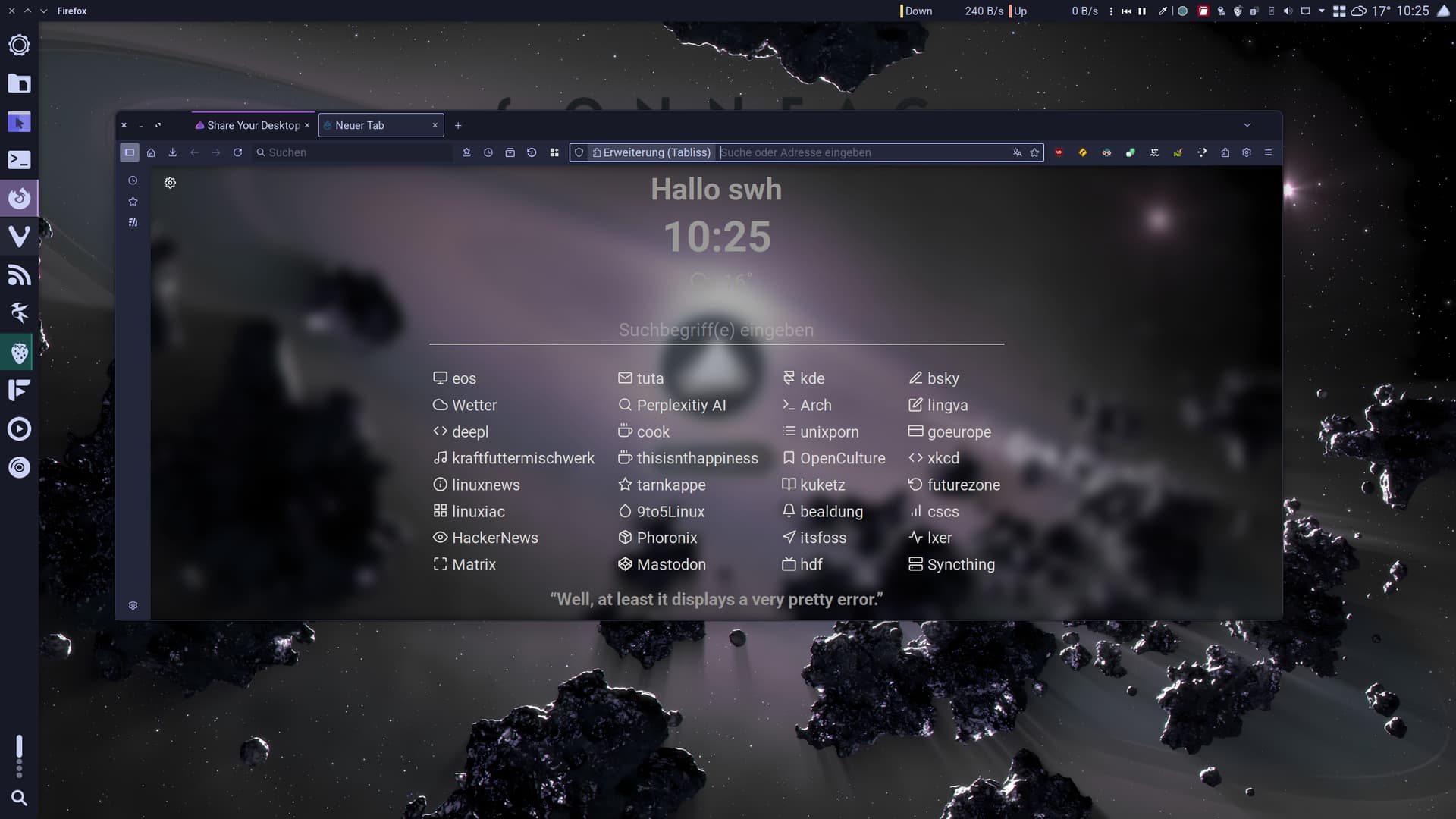The width and height of the screenshot is (1456, 819).
Task: Open the terminal icon in the dock
Action: click(x=19, y=160)
